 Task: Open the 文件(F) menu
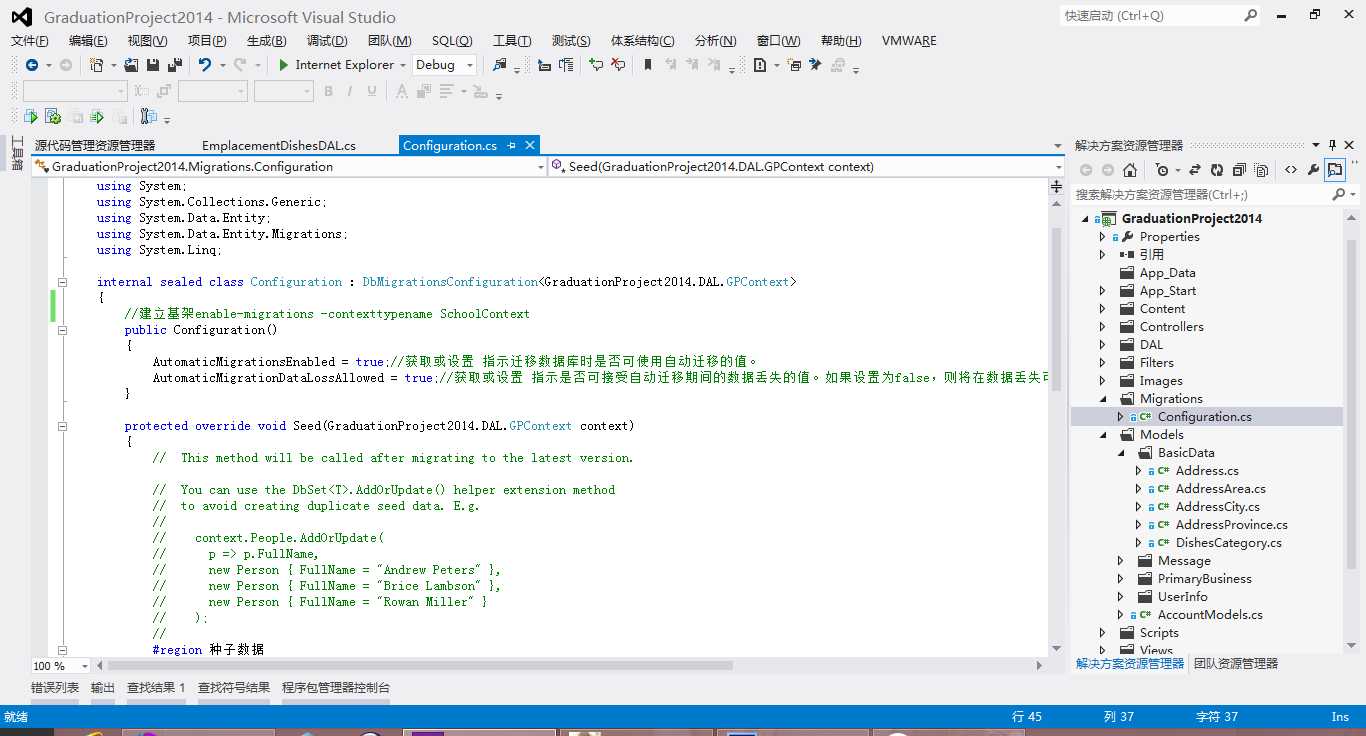[30, 41]
